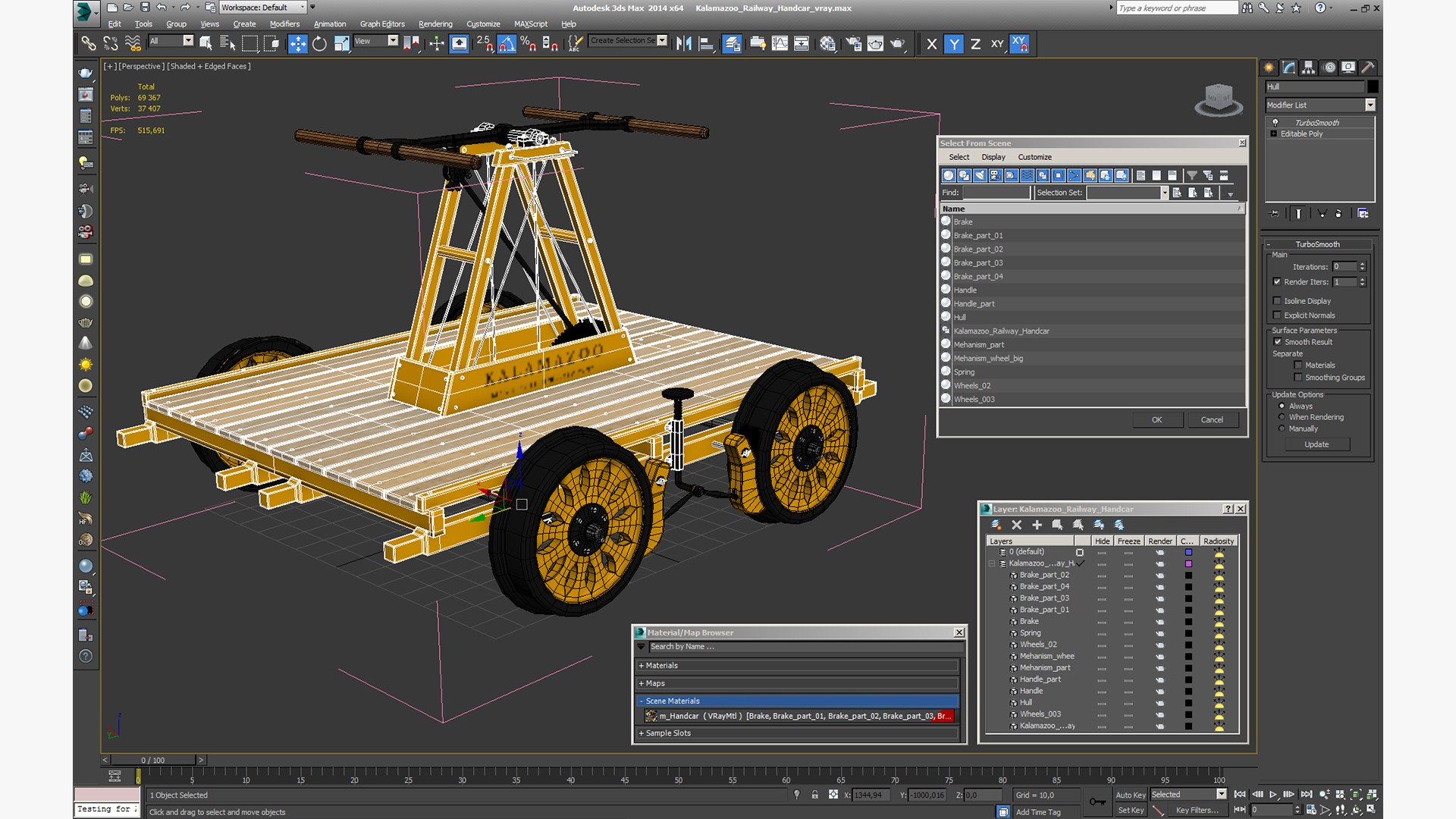Check Separate by Materials checkbox
Image resolution: width=1456 pixels, height=819 pixels.
1298,366
